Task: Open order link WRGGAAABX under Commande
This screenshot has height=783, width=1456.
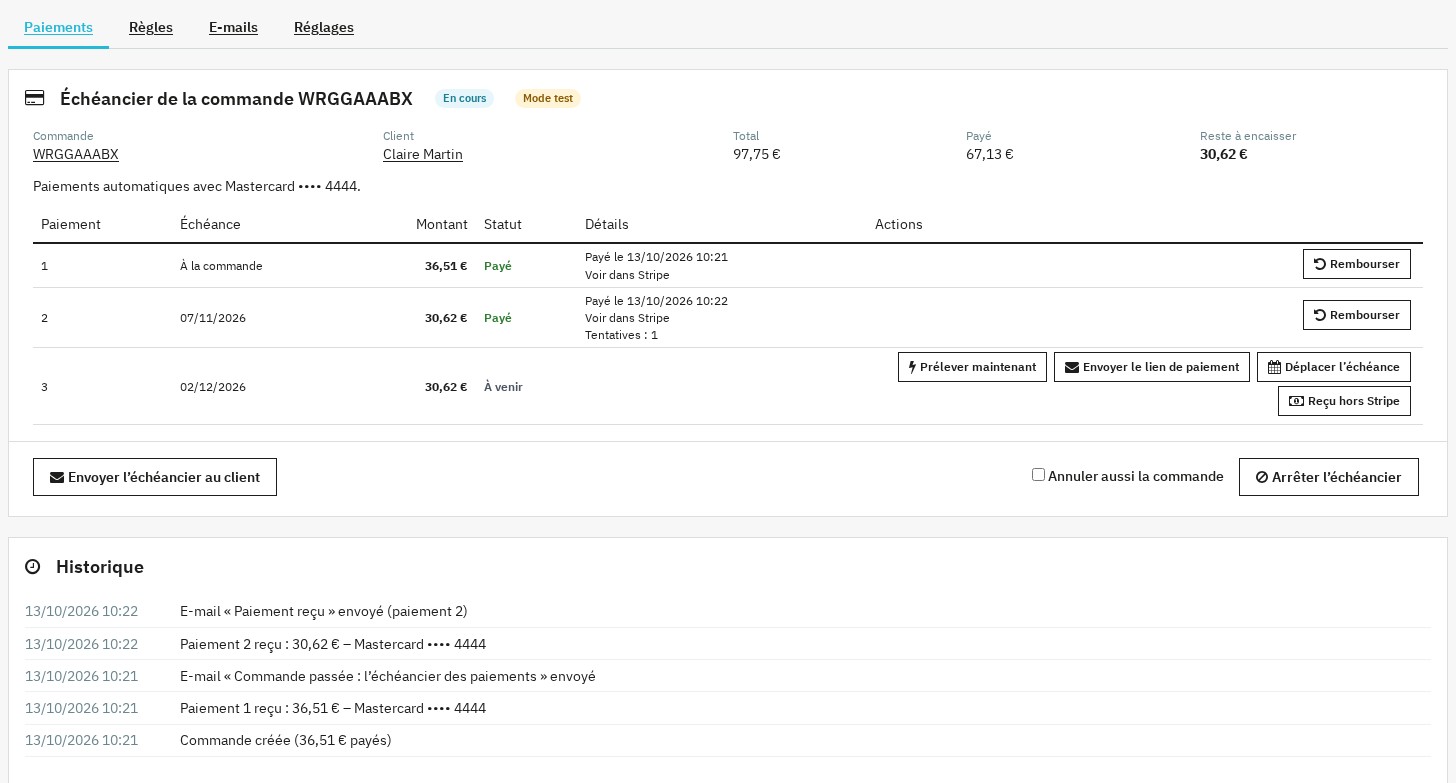Action: [76, 154]
